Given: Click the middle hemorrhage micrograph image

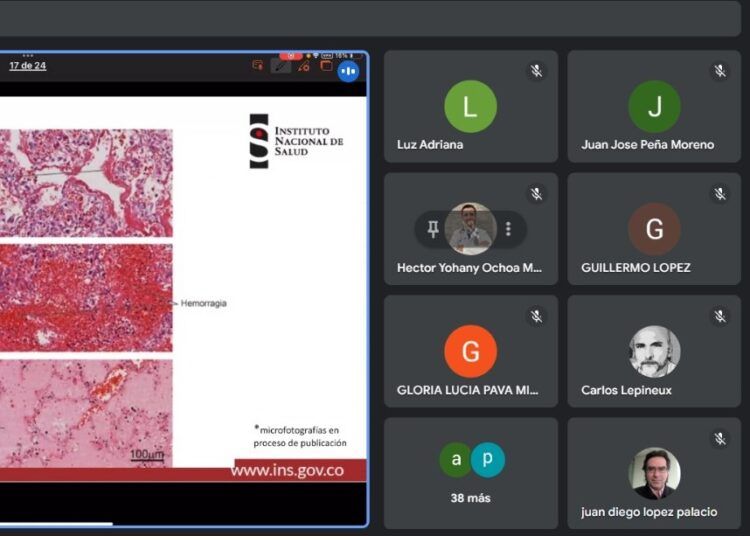Looking at the screenshot, I should click(x=86, y=298).
